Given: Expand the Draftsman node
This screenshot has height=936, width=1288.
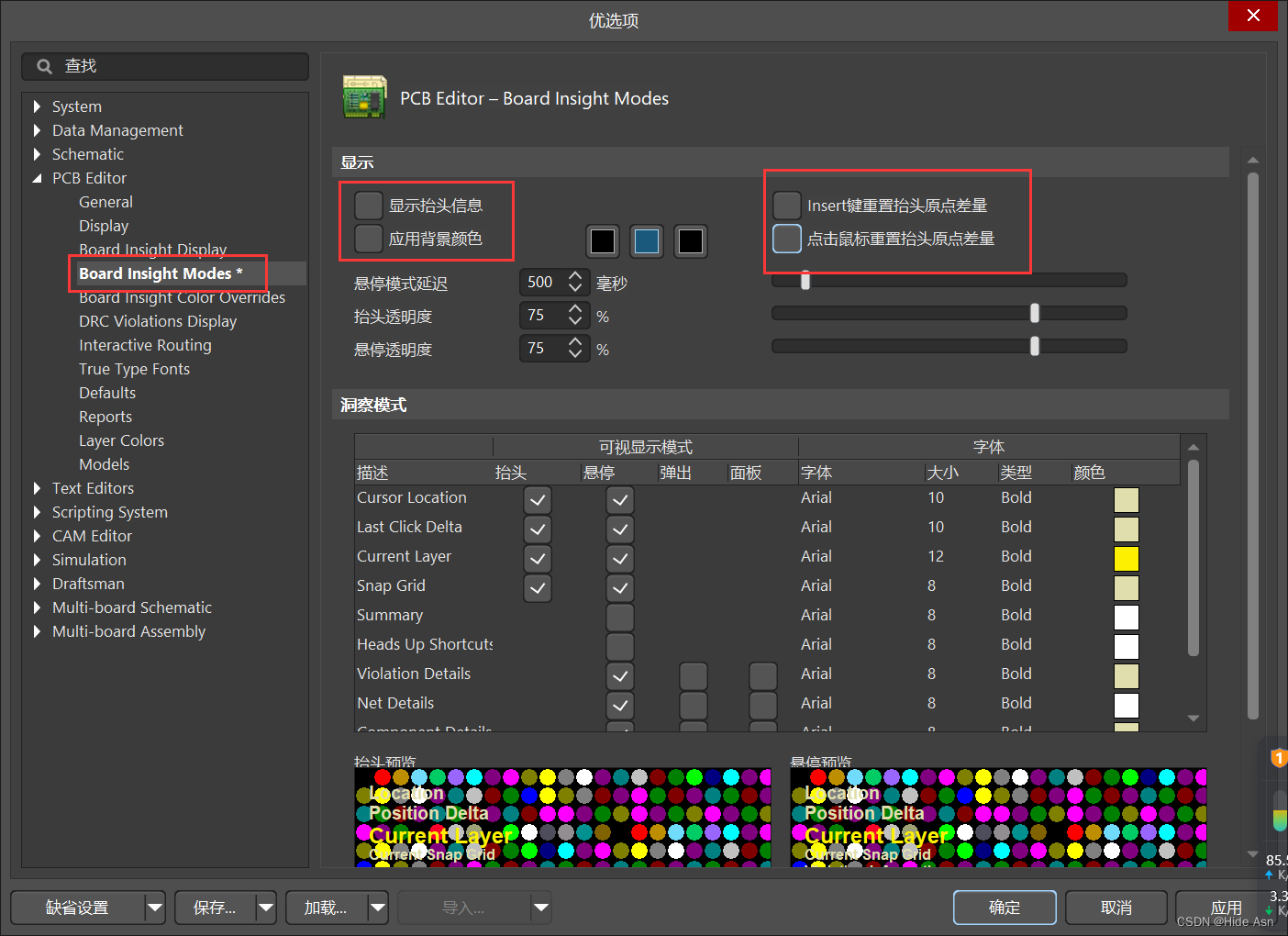Looking at the screenshot, I should [37, 584].
